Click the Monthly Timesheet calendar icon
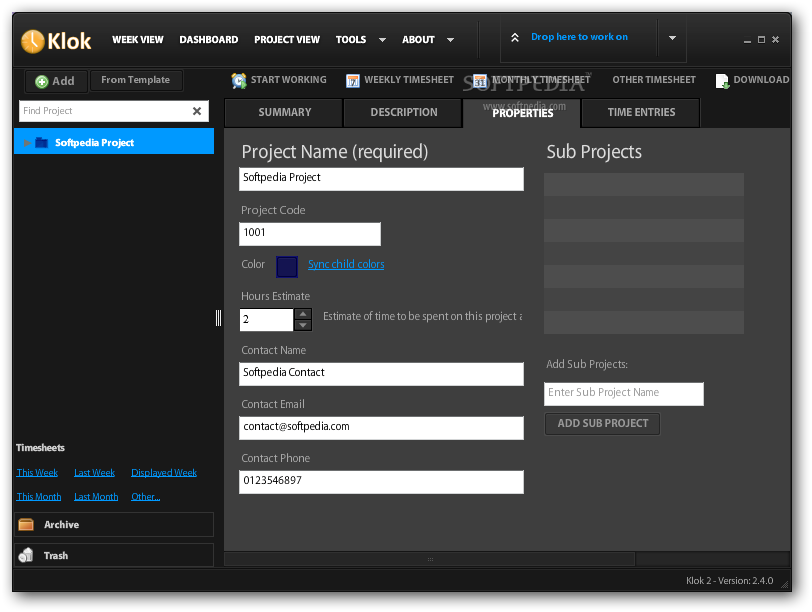The height and width of the screenshot is (612, 812). tap(480, 81)
